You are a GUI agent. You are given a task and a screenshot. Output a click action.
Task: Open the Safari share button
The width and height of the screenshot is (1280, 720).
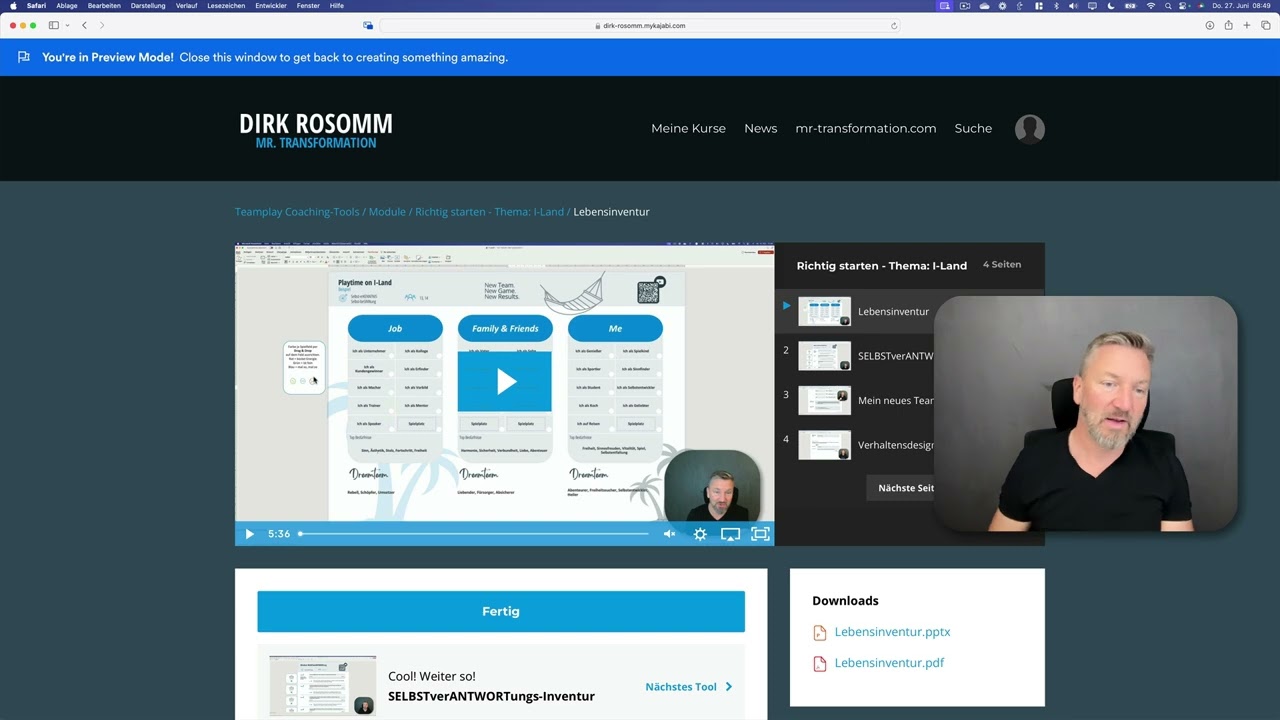tap(1228, 25)
